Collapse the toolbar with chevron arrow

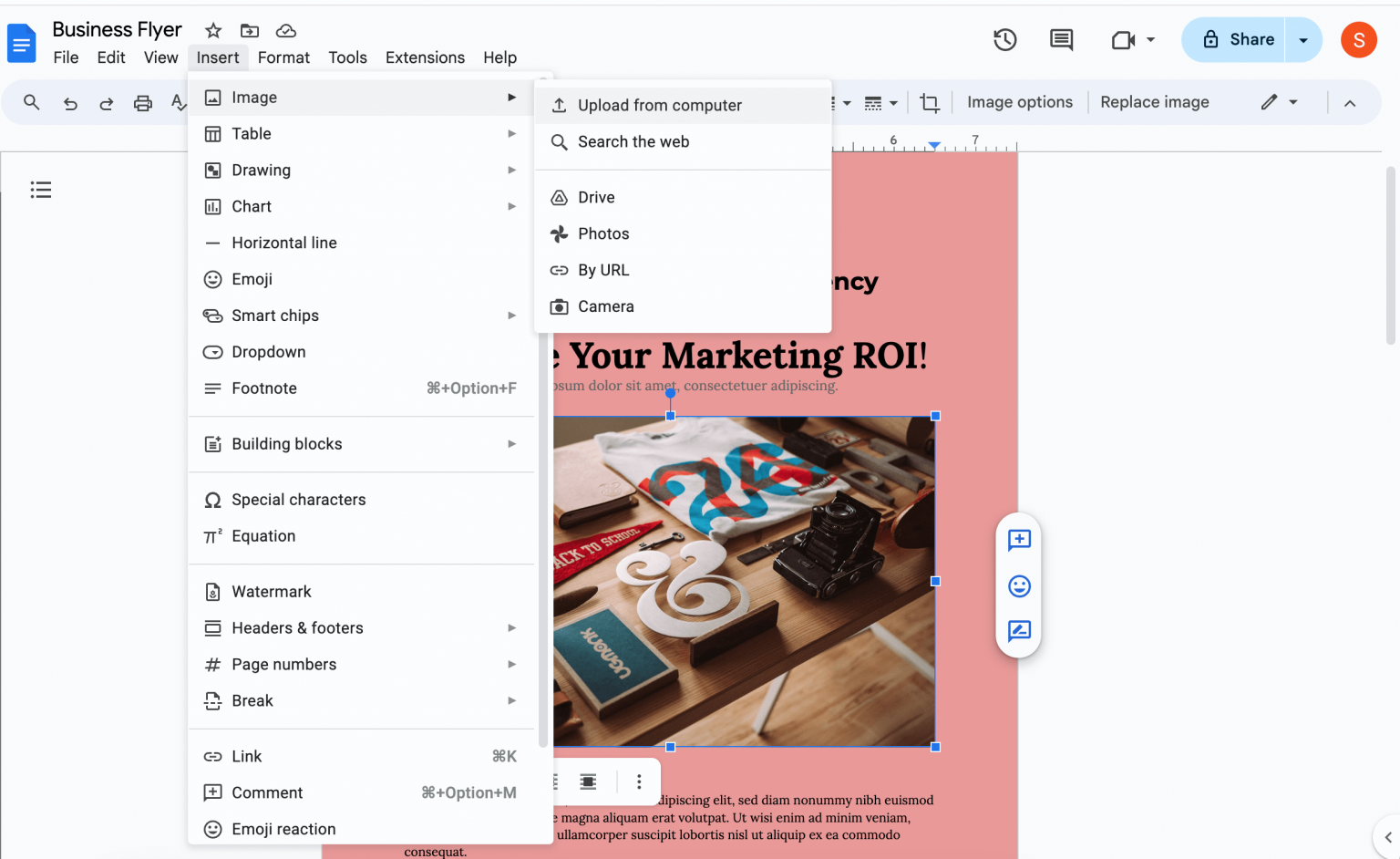click(x=1350, y=103)
